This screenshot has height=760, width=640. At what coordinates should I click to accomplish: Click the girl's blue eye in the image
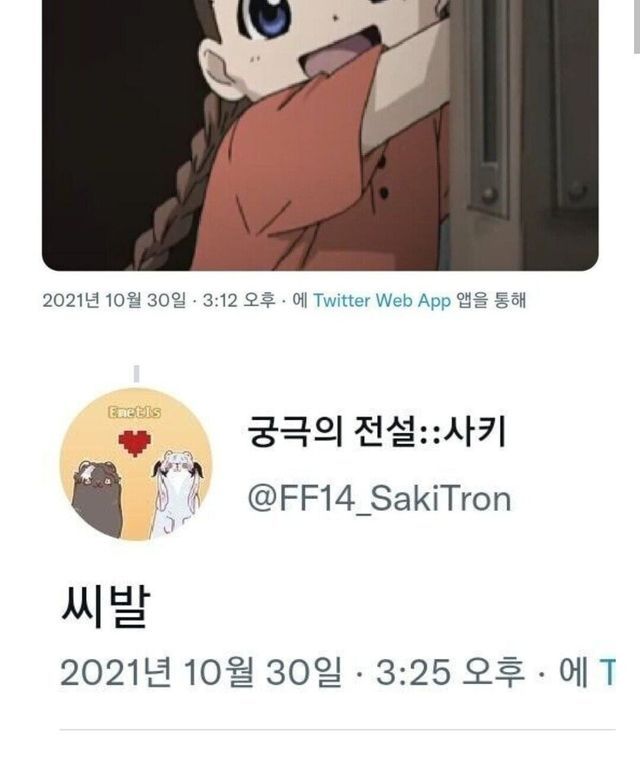pos(269,17)
